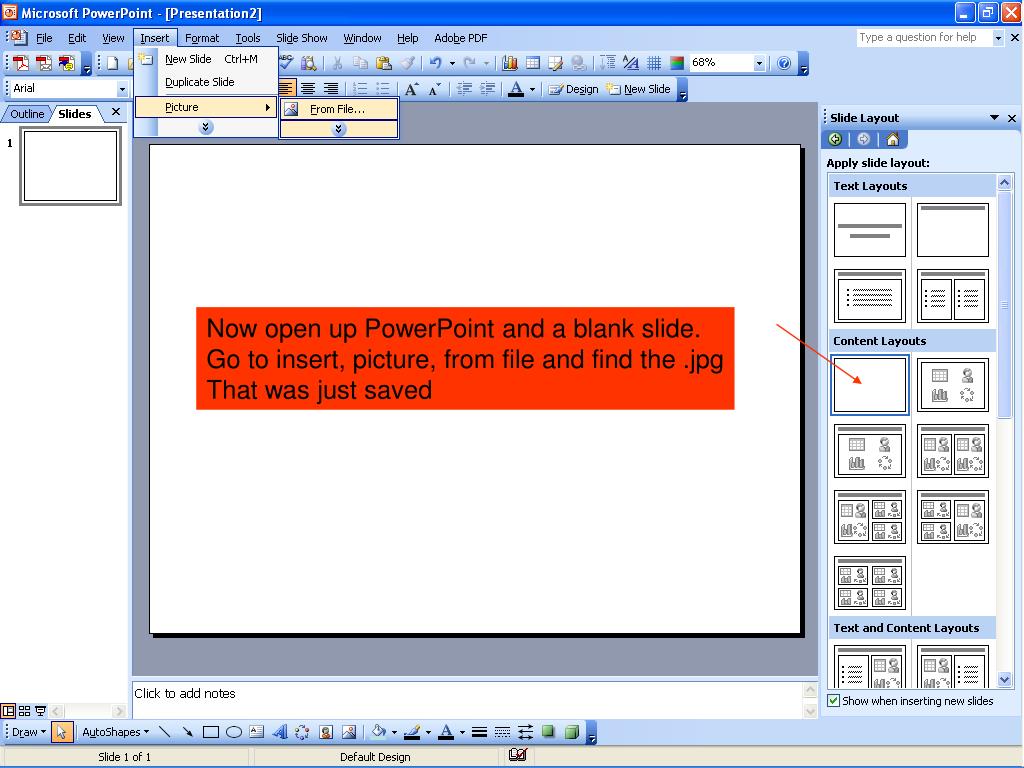Click the Slide Layout pane Home icon
Screen dimensions: 1024x768
(x=893, y=139)
